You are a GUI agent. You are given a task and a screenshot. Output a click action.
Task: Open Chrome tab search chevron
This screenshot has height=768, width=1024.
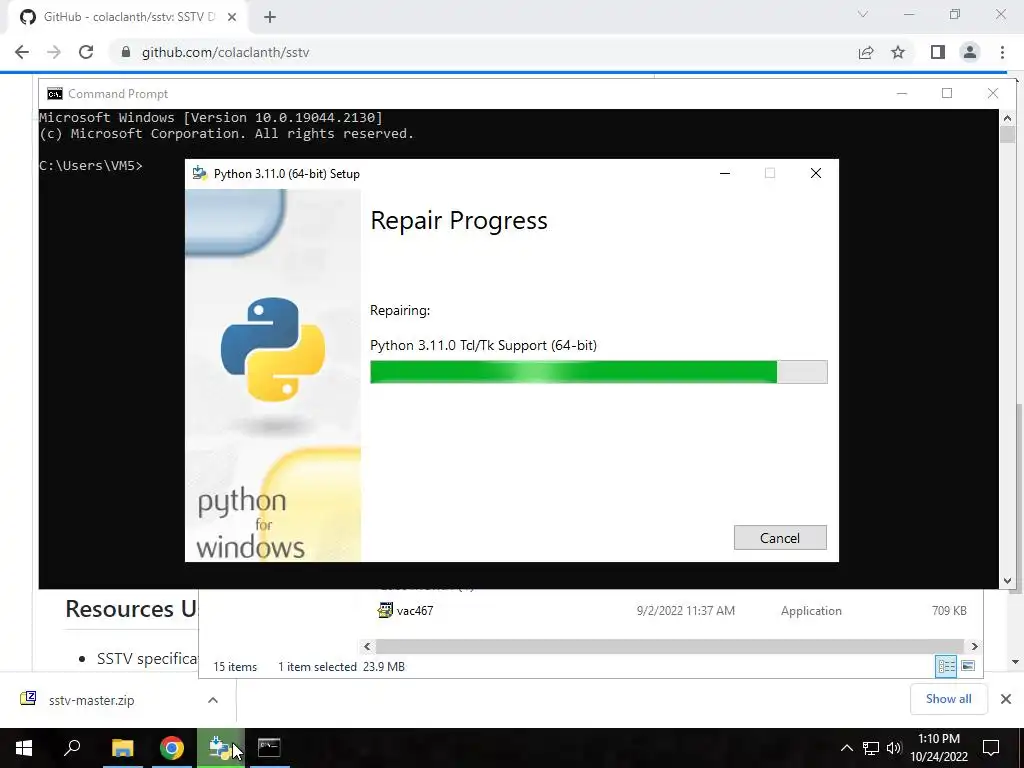(863, 14)
